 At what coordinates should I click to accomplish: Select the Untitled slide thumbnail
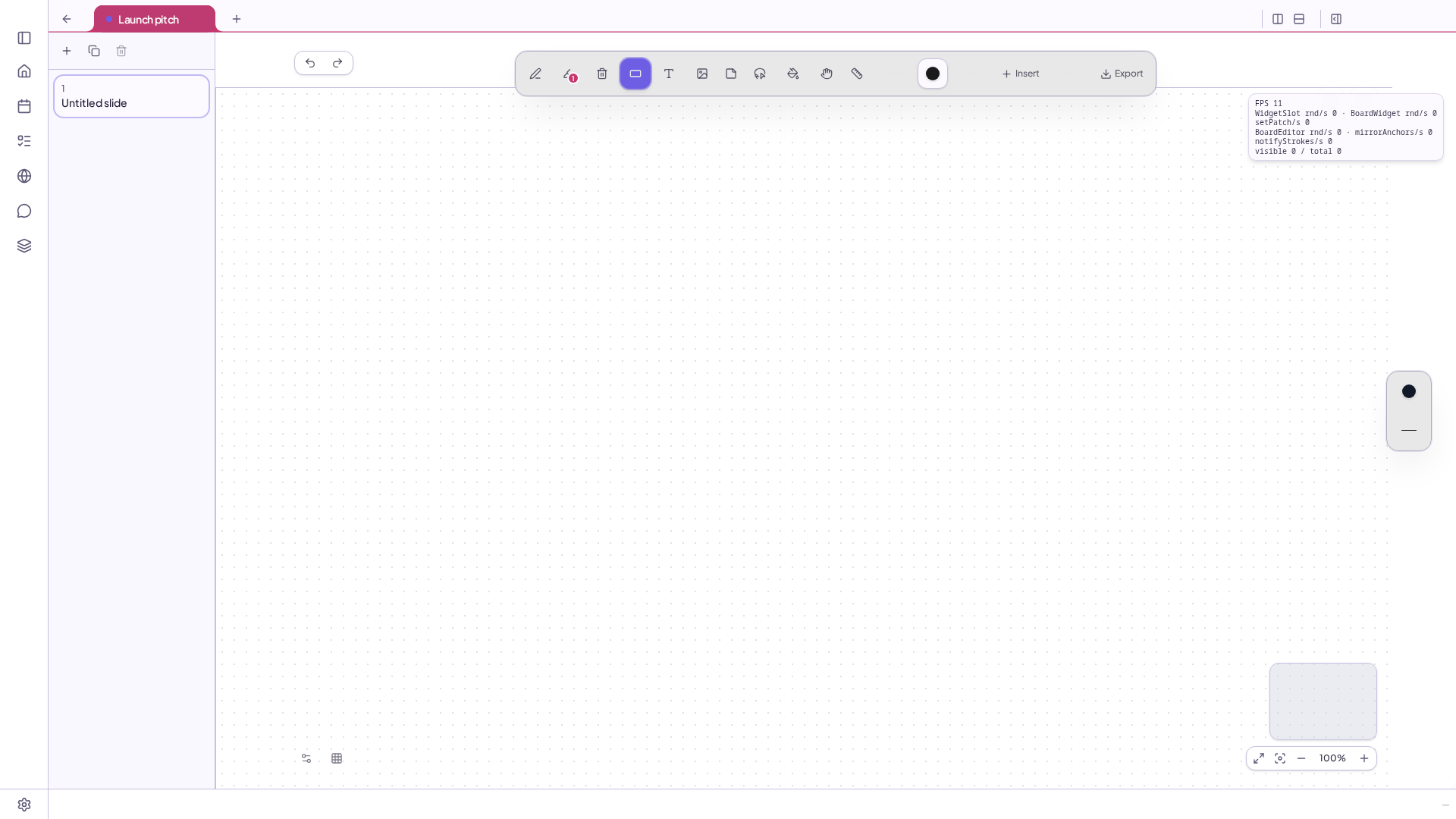(131, 96)
